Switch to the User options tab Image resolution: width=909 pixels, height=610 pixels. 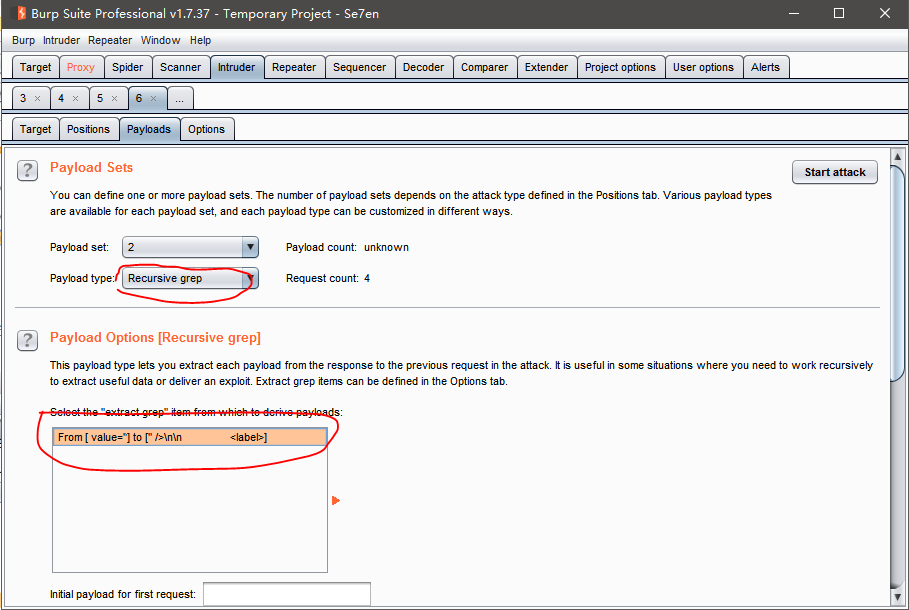point(703,67)
